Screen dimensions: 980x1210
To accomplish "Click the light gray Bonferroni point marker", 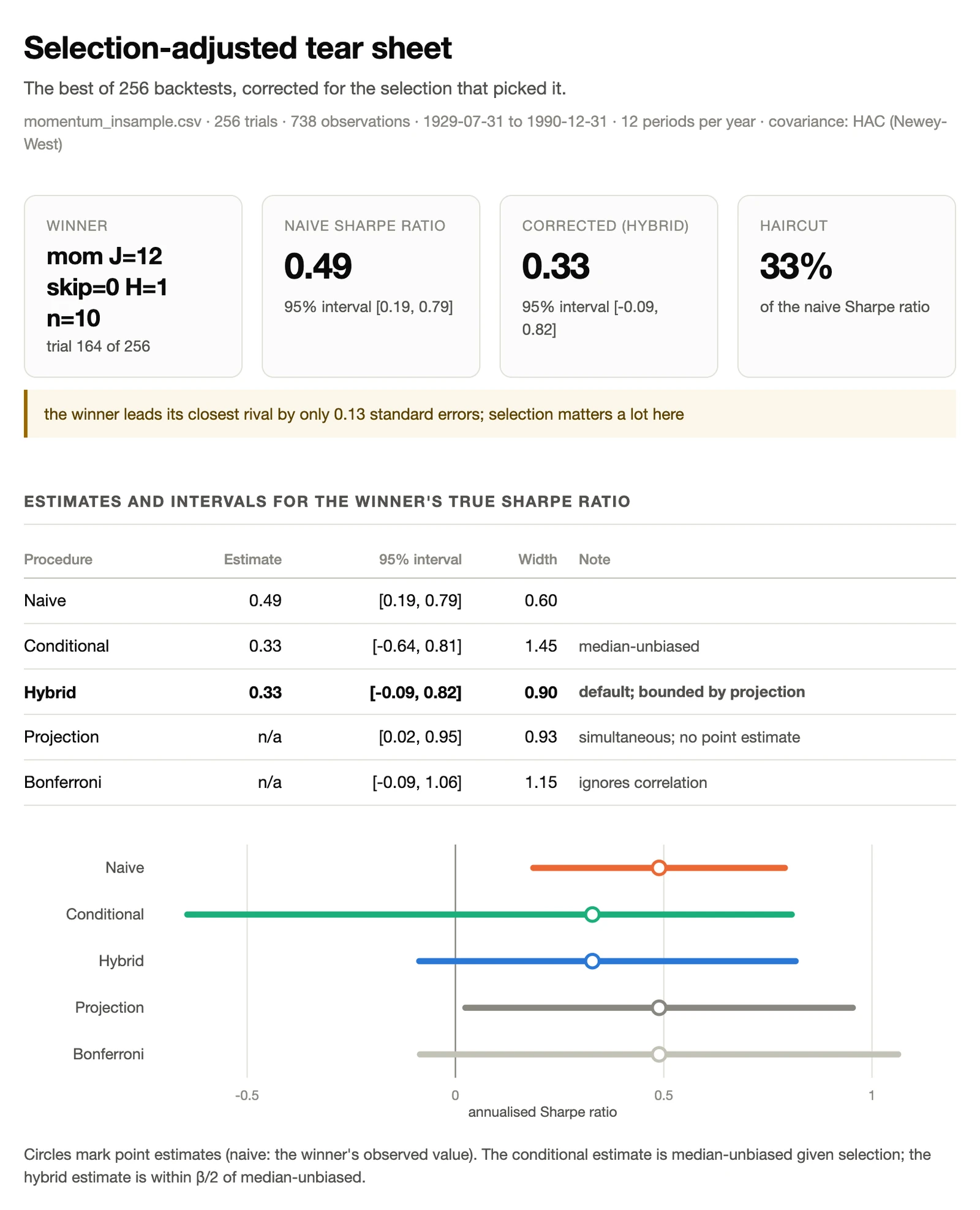I will [659, 1054].
